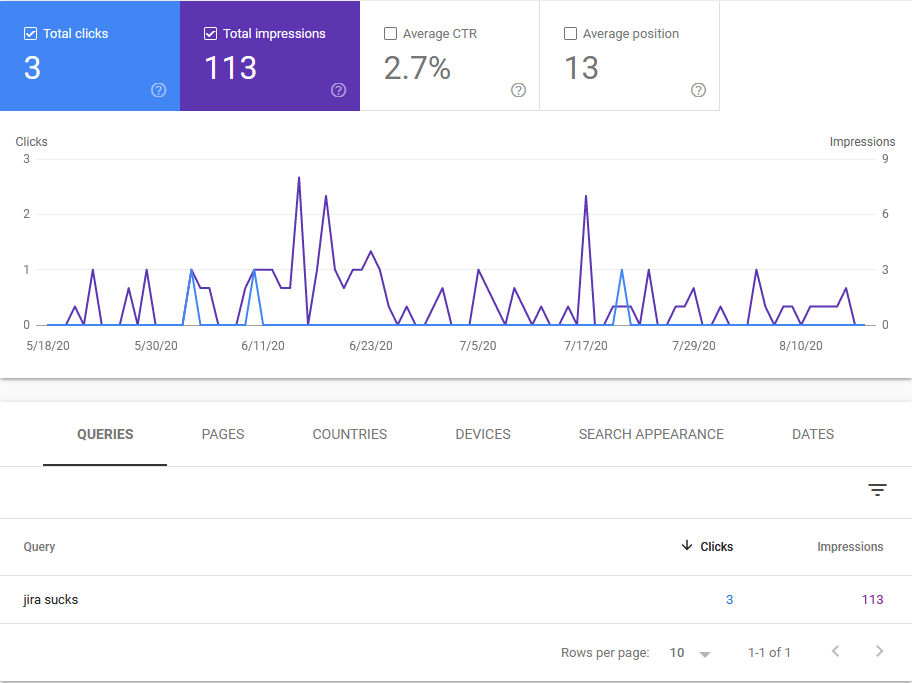
Task: Click help icon on Average position card
Action: coord(698,90)
